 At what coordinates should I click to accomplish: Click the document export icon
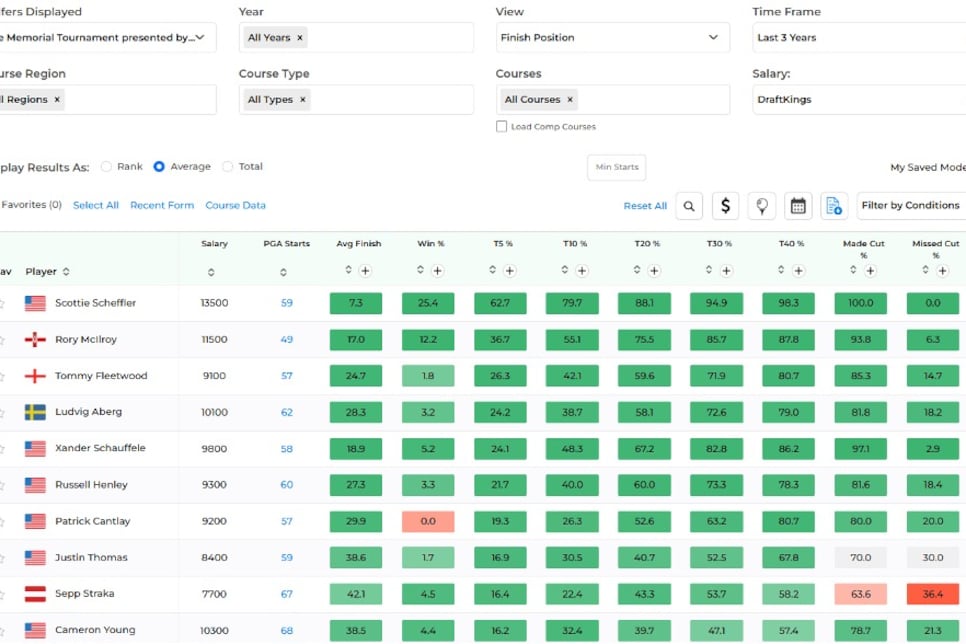pyautogui.click(x=834, y=206)
